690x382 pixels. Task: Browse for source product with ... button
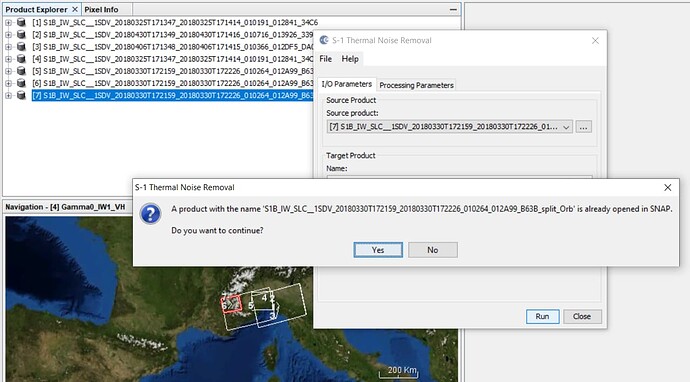584,127
